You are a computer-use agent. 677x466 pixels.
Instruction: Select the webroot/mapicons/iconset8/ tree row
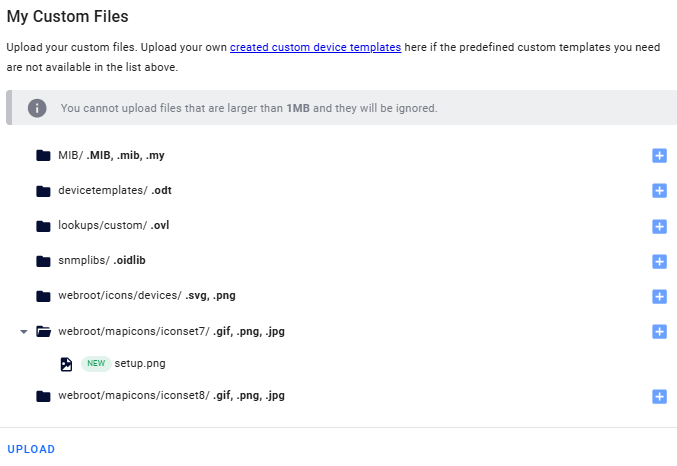click(x=171, y=396)
